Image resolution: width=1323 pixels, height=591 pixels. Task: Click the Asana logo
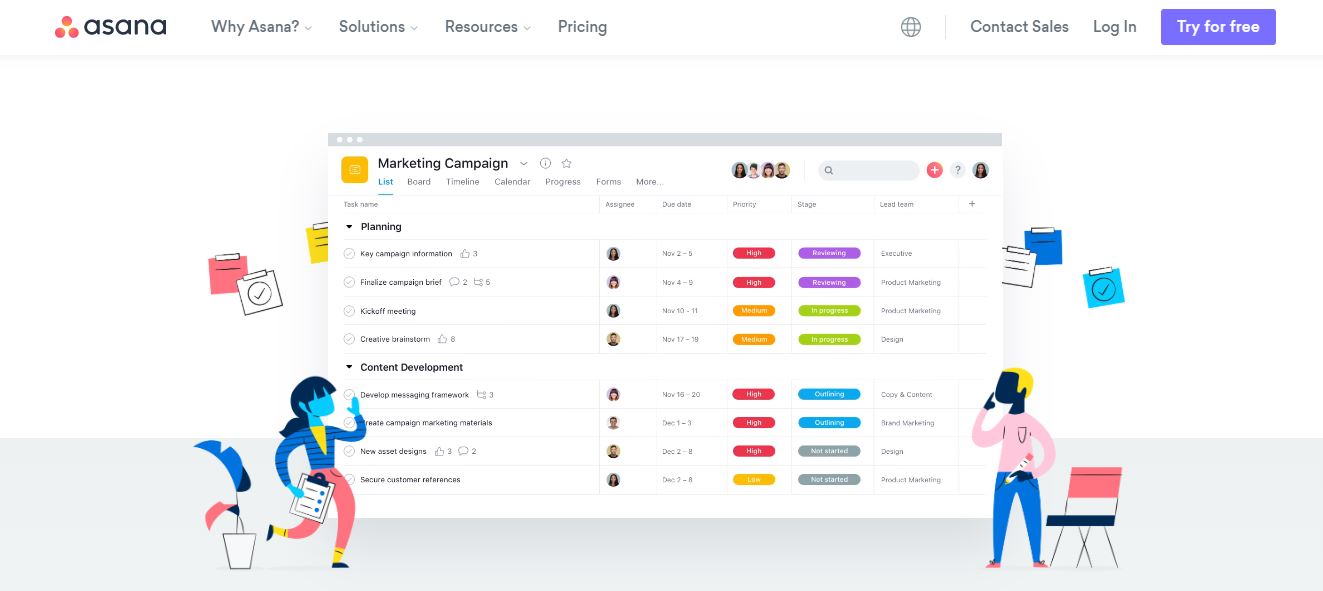tap(110, 27)
